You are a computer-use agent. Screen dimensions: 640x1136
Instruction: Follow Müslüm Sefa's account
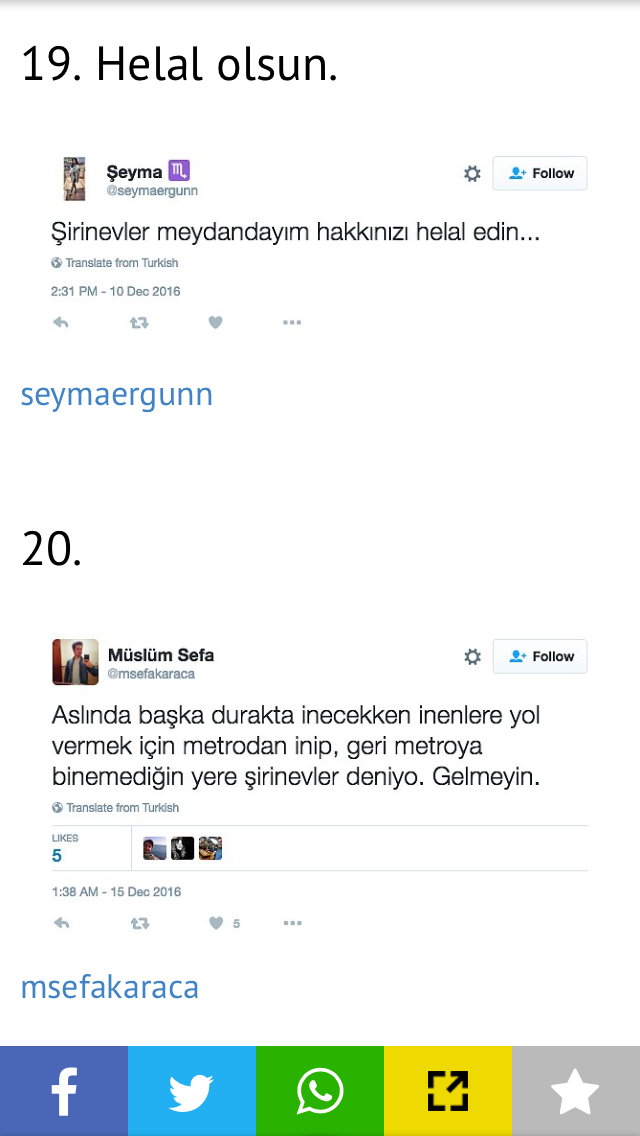pos(540,656)
